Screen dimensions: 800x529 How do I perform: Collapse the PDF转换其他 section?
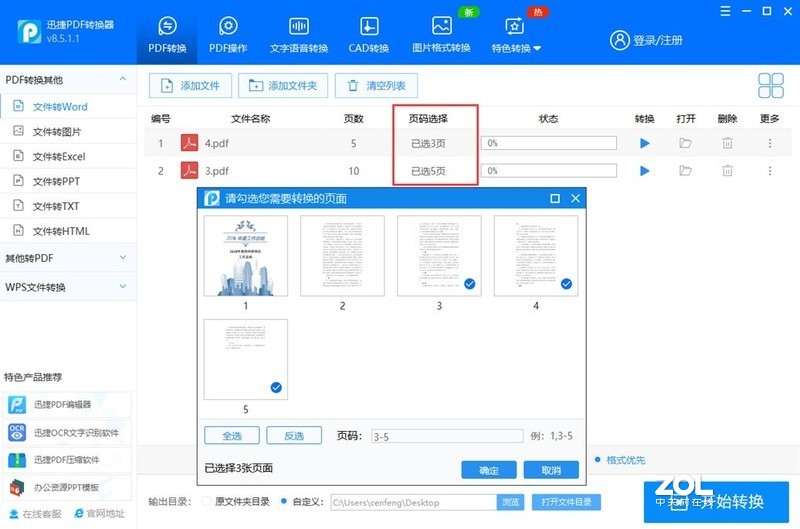tap(123, 79)
